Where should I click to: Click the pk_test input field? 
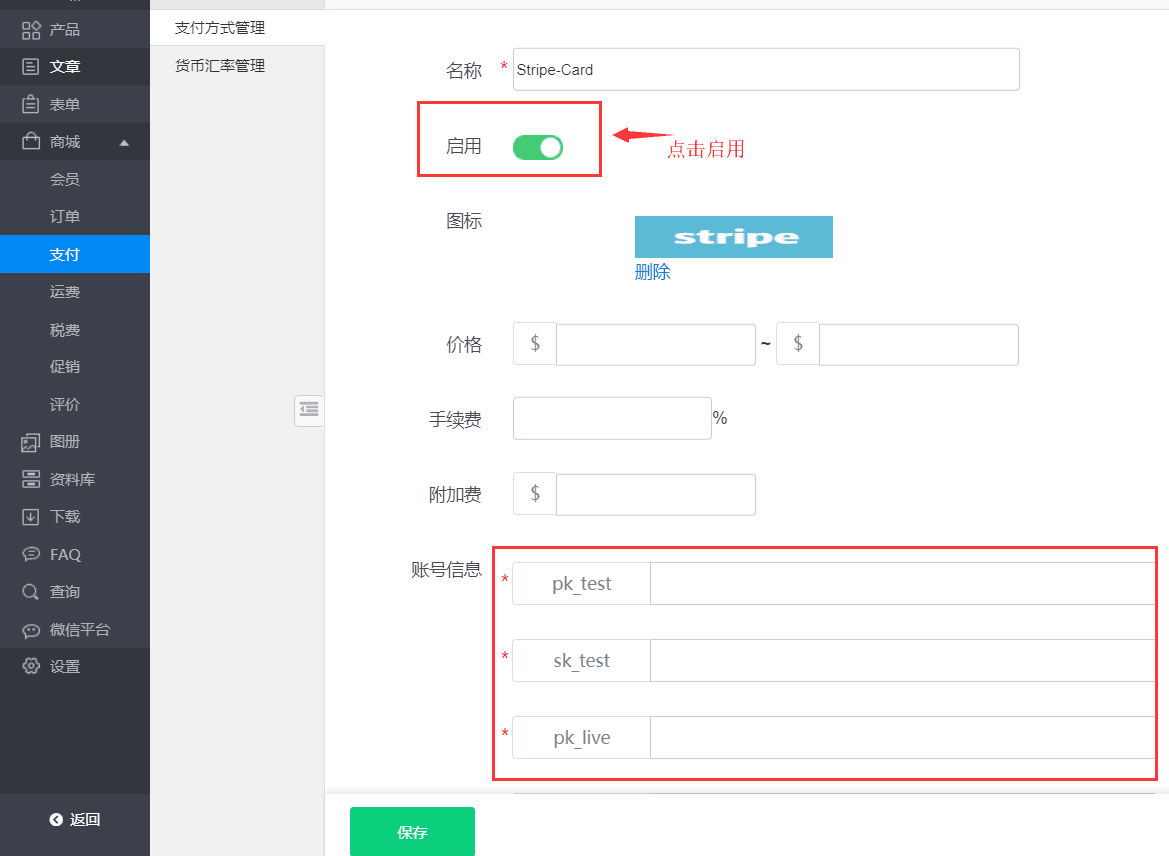point(902,584)
